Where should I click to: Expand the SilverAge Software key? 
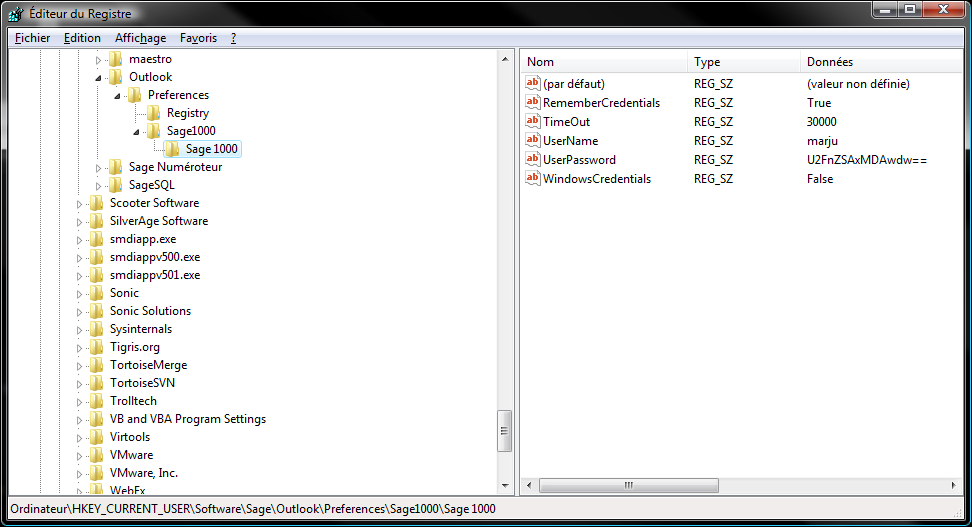[x=79, y=222]
